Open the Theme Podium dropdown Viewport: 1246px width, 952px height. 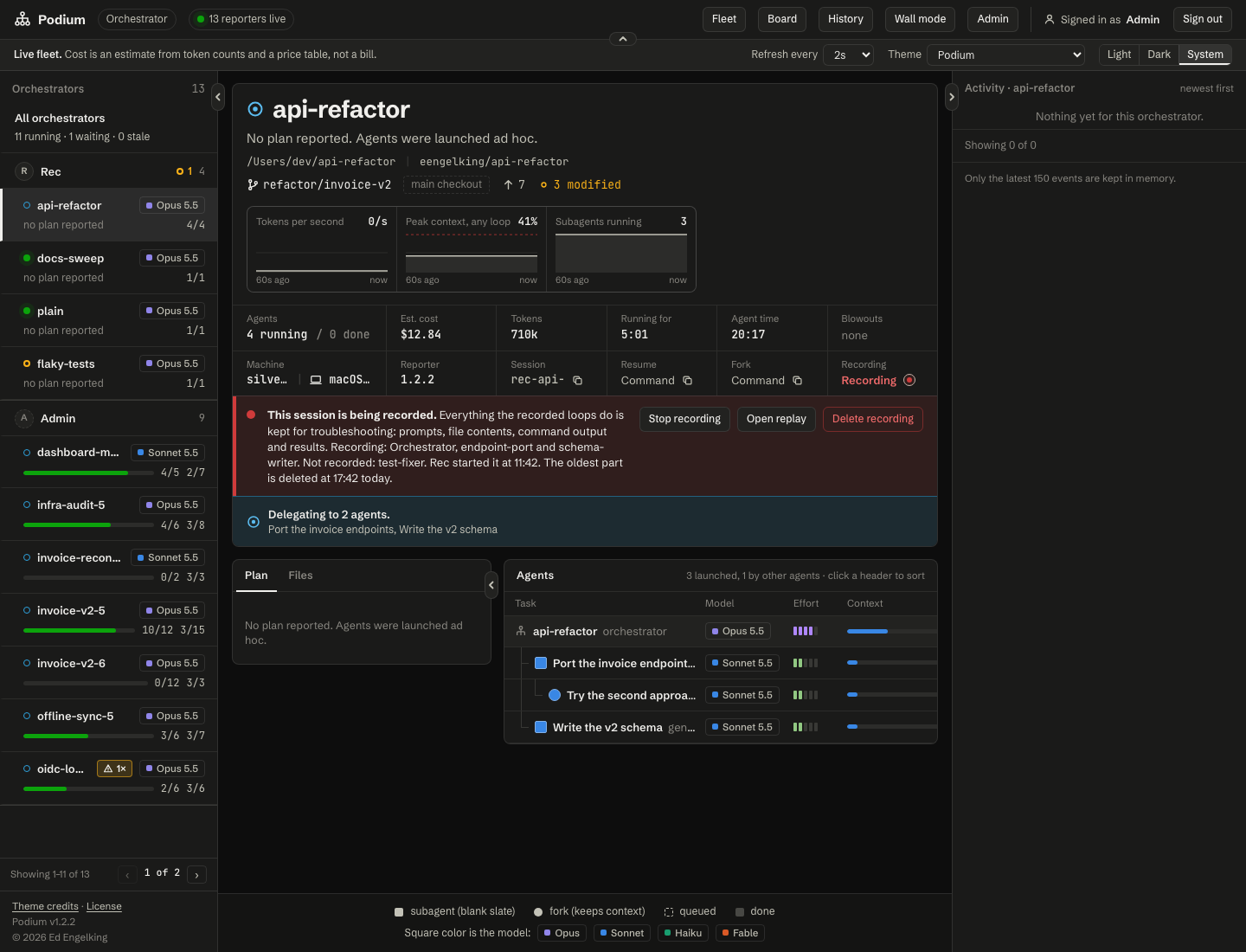point(1005,55)
